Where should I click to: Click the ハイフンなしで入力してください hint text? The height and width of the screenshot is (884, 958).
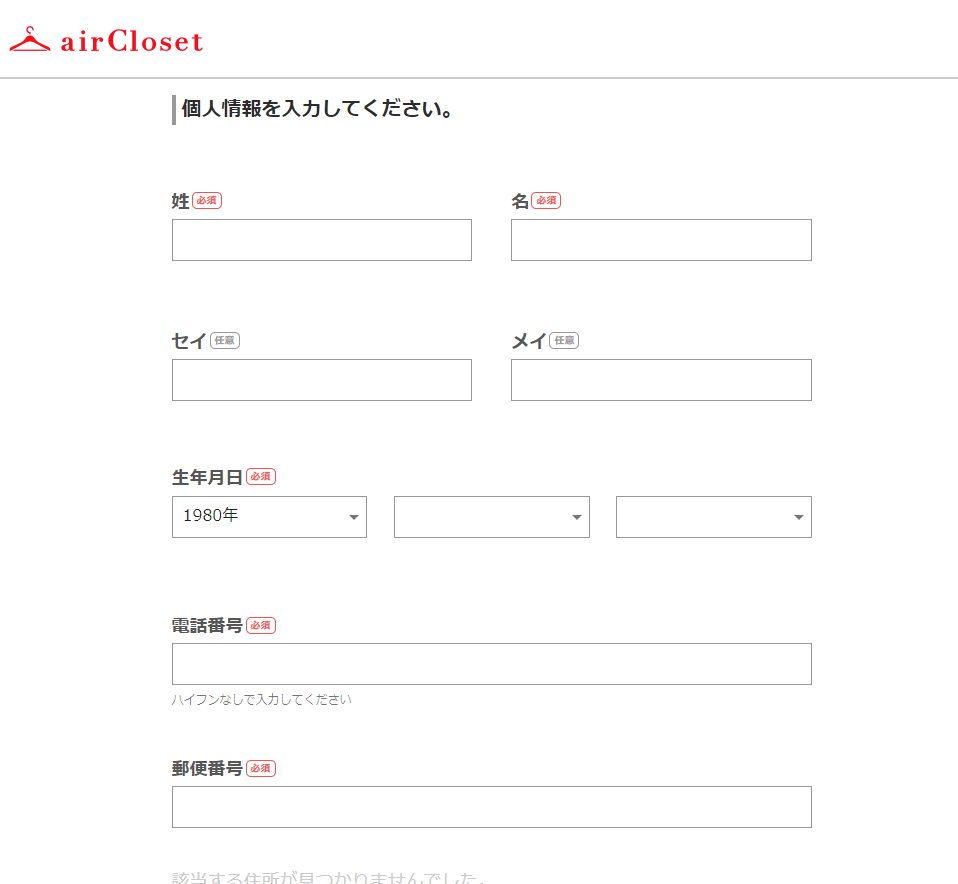pyautogui.click(x=262, y=700)
